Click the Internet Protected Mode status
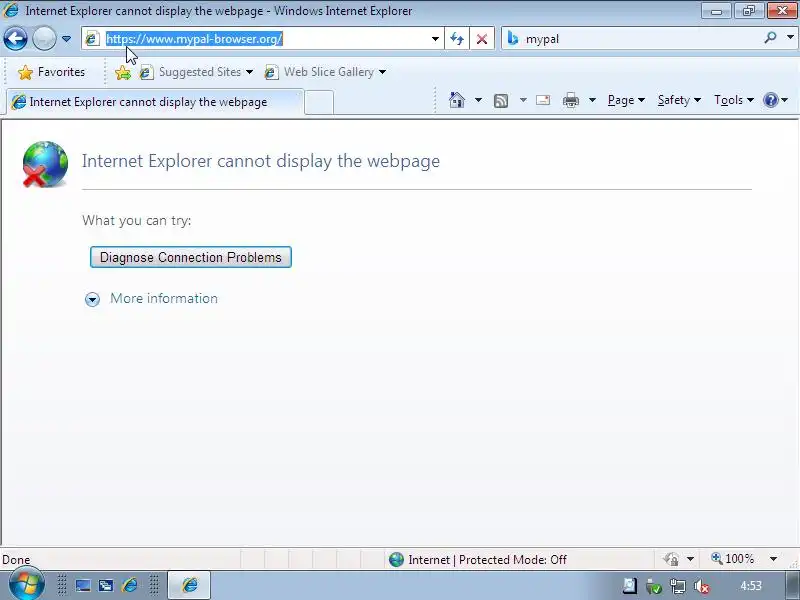 coord(478,560)
